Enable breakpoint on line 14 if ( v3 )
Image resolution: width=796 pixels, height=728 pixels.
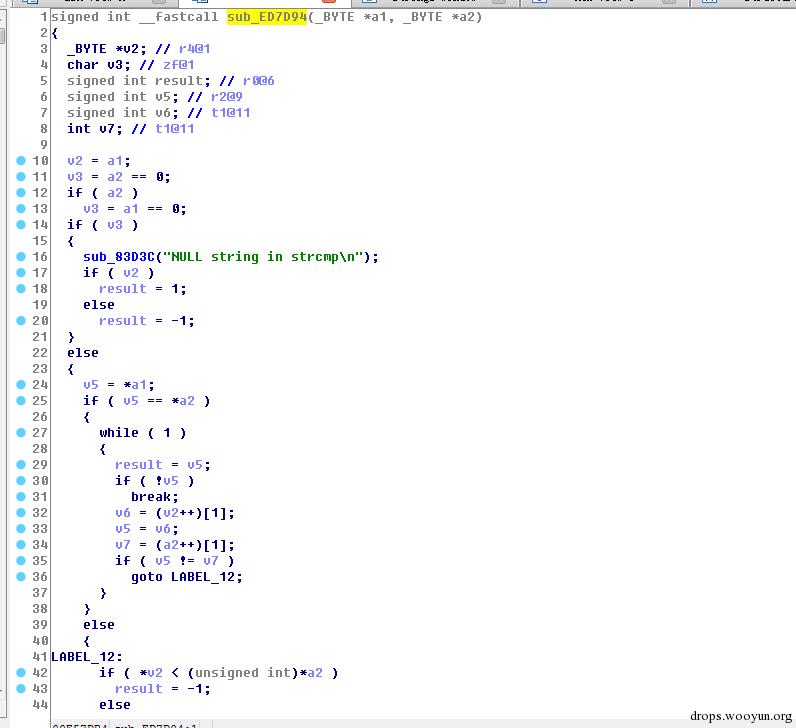(x=21, y=224)
